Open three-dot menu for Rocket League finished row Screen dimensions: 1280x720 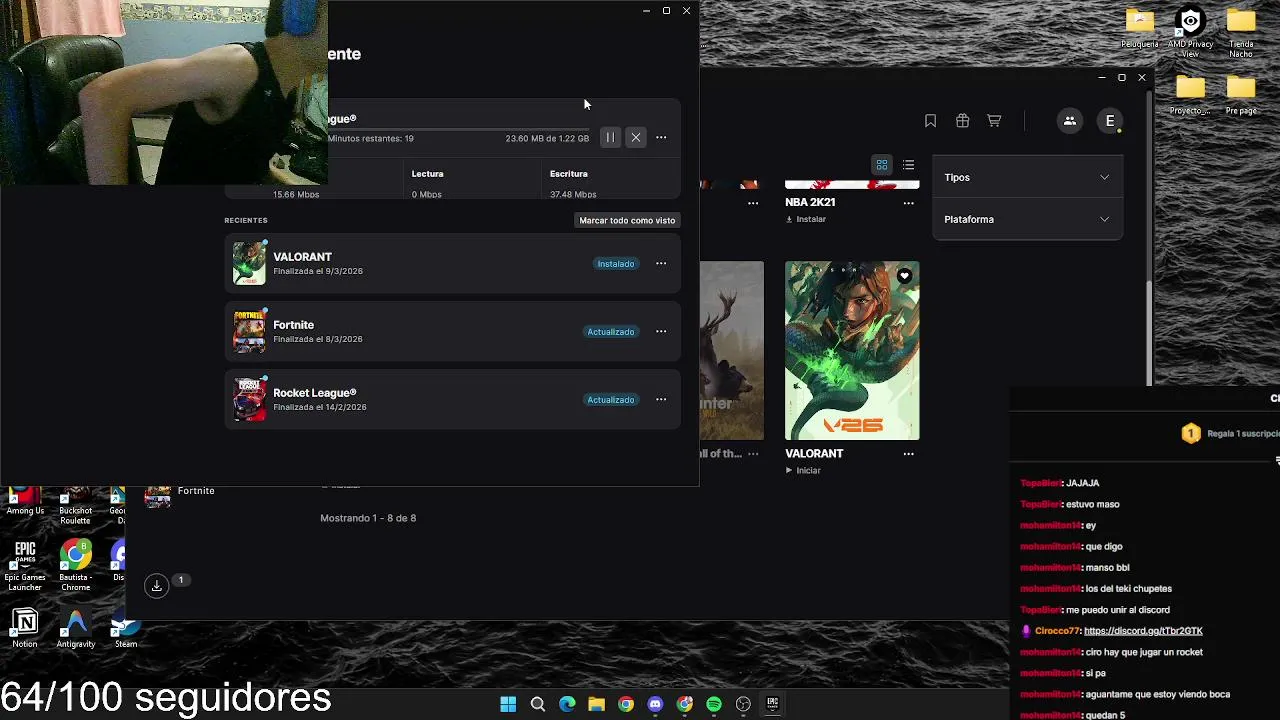click(x=661, y=400)
